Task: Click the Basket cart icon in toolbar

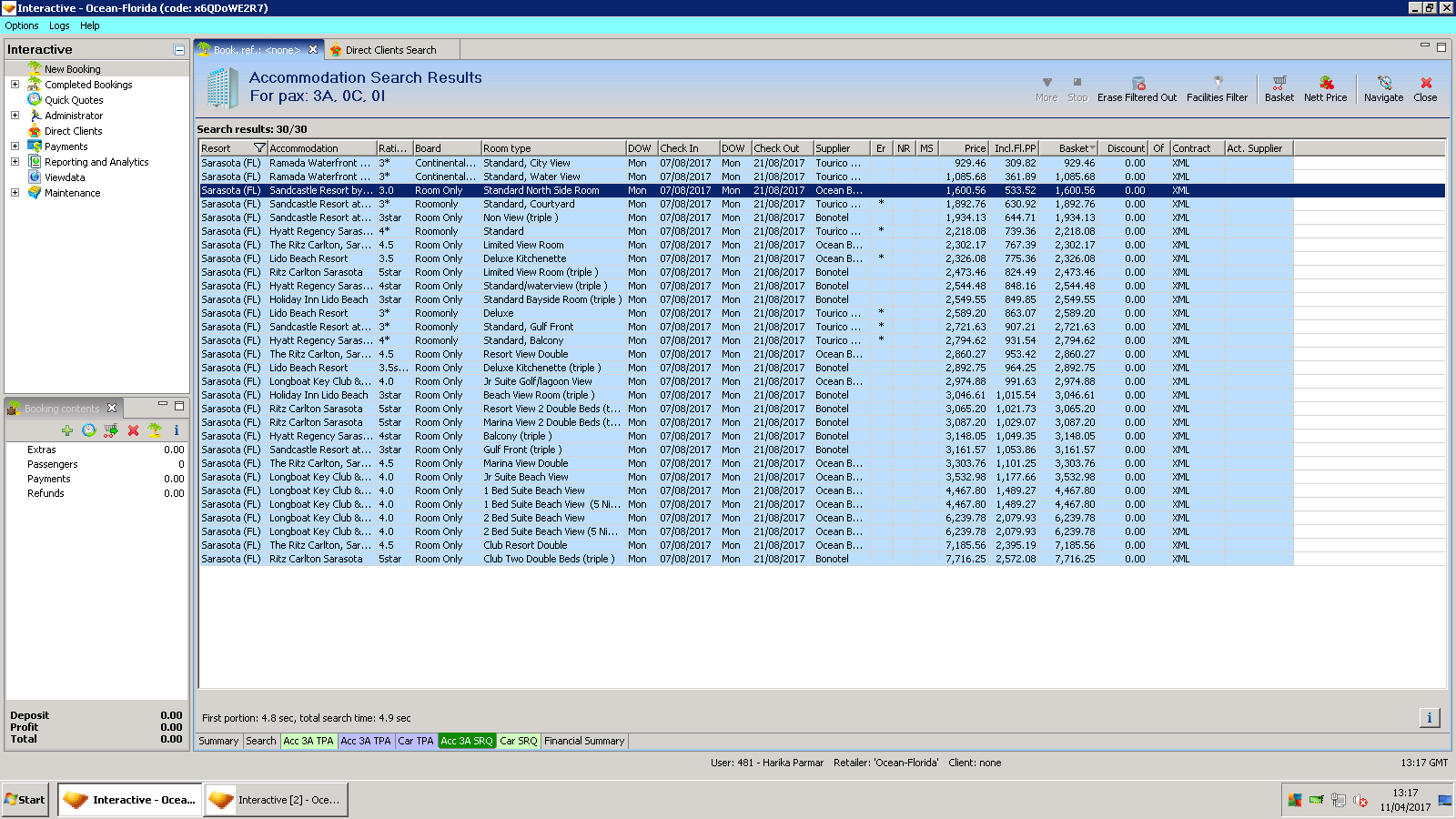Action: pos(1279,84)
